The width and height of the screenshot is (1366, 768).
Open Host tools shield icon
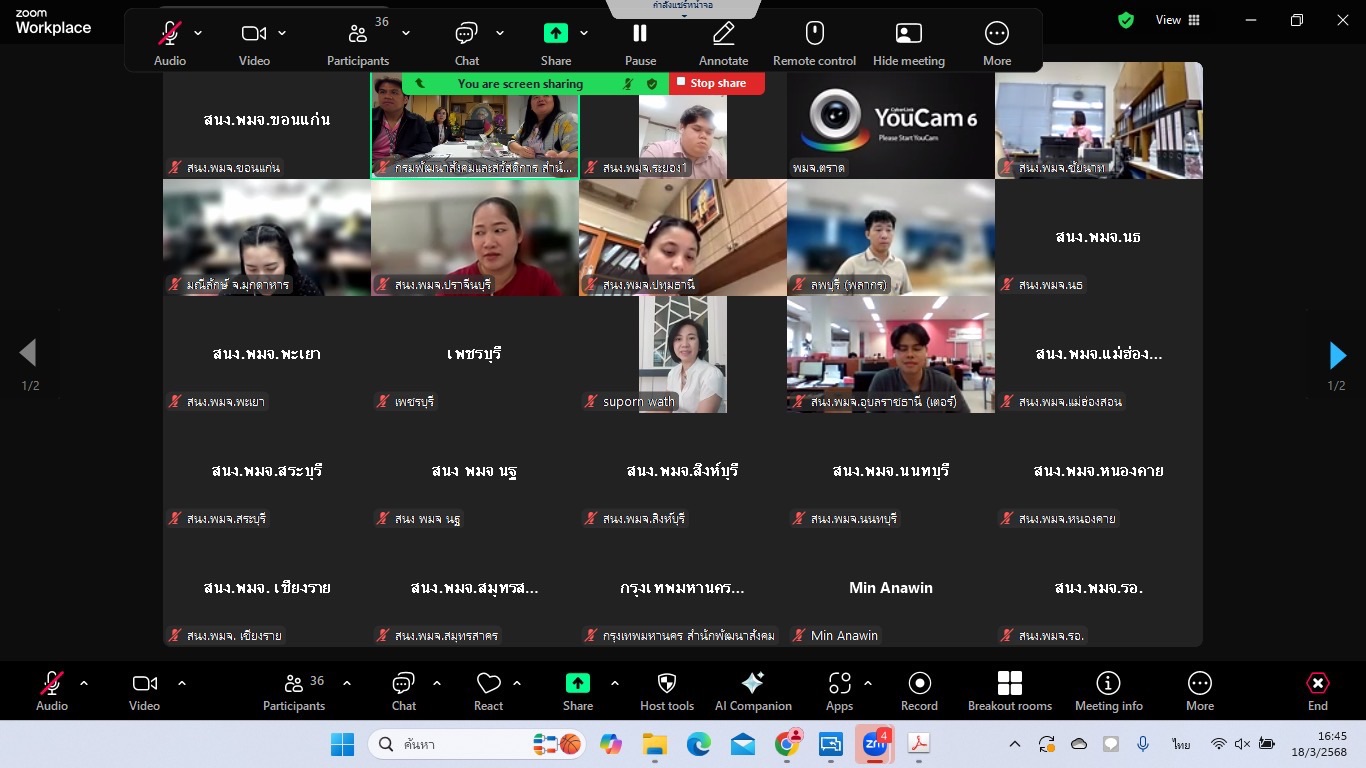pyautogui.click(x=667, y=683)
